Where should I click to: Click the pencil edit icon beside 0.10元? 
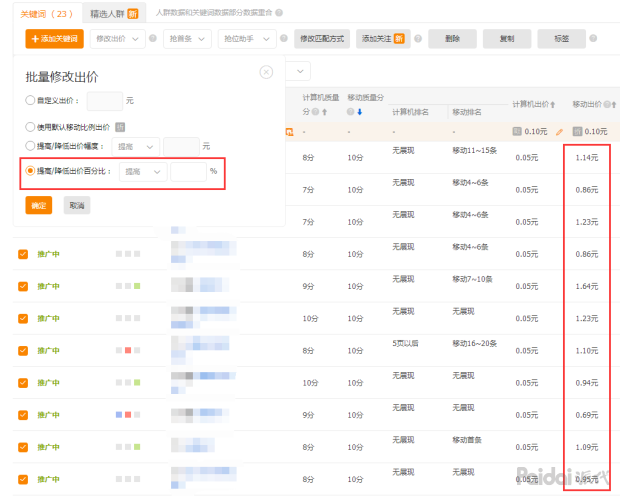pos(559,131)
